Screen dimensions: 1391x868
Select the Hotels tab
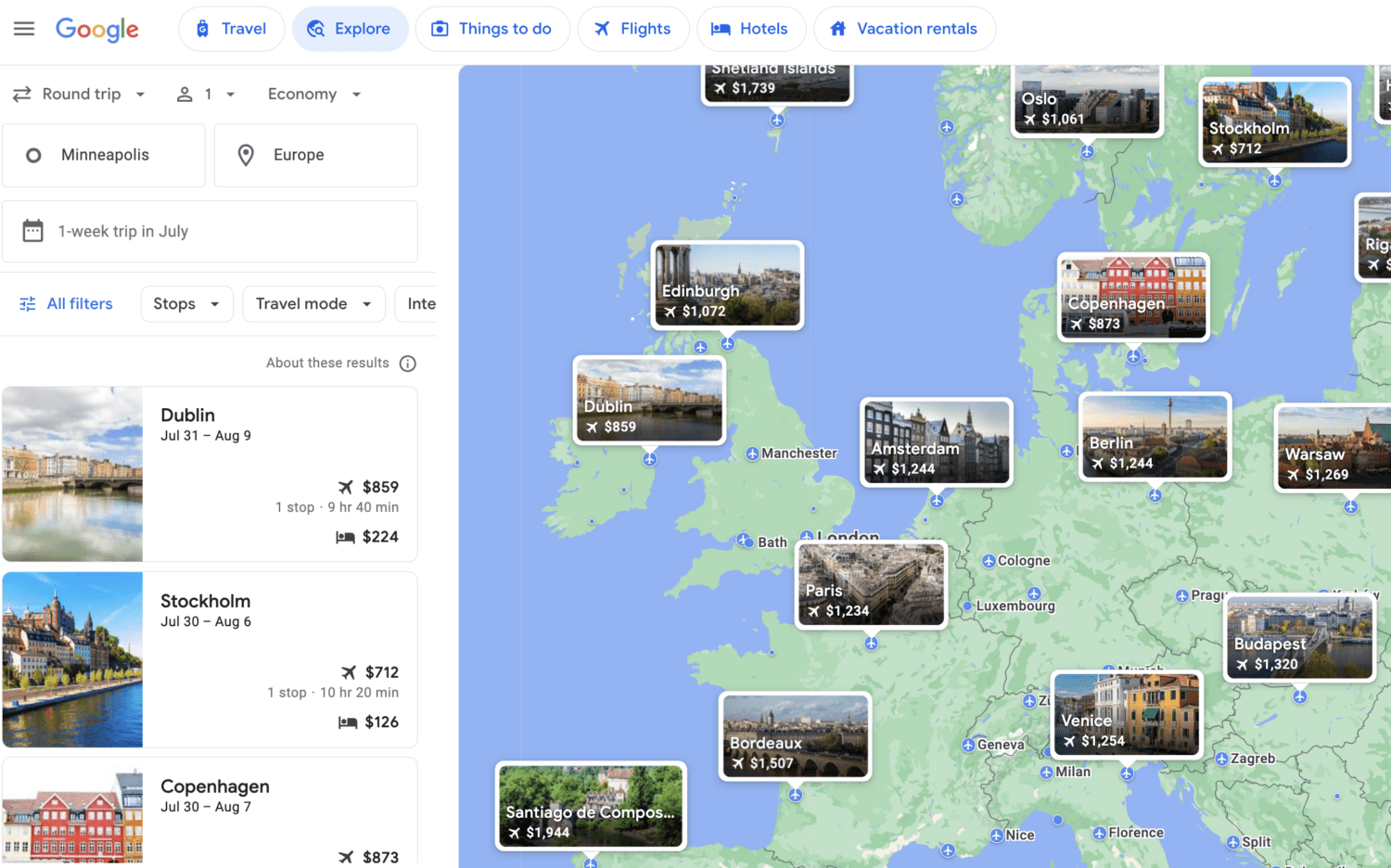click(751, 29)
